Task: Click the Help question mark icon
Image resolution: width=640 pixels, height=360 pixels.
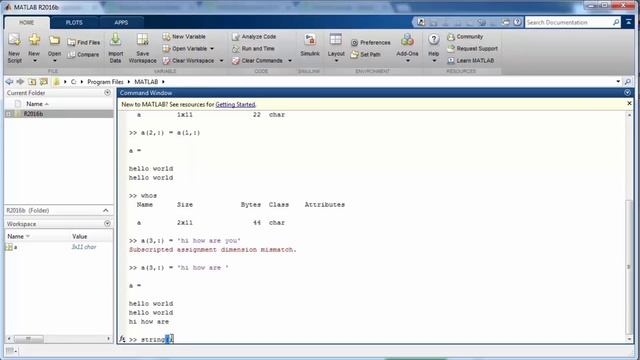Action: click(x=433, y=40)
